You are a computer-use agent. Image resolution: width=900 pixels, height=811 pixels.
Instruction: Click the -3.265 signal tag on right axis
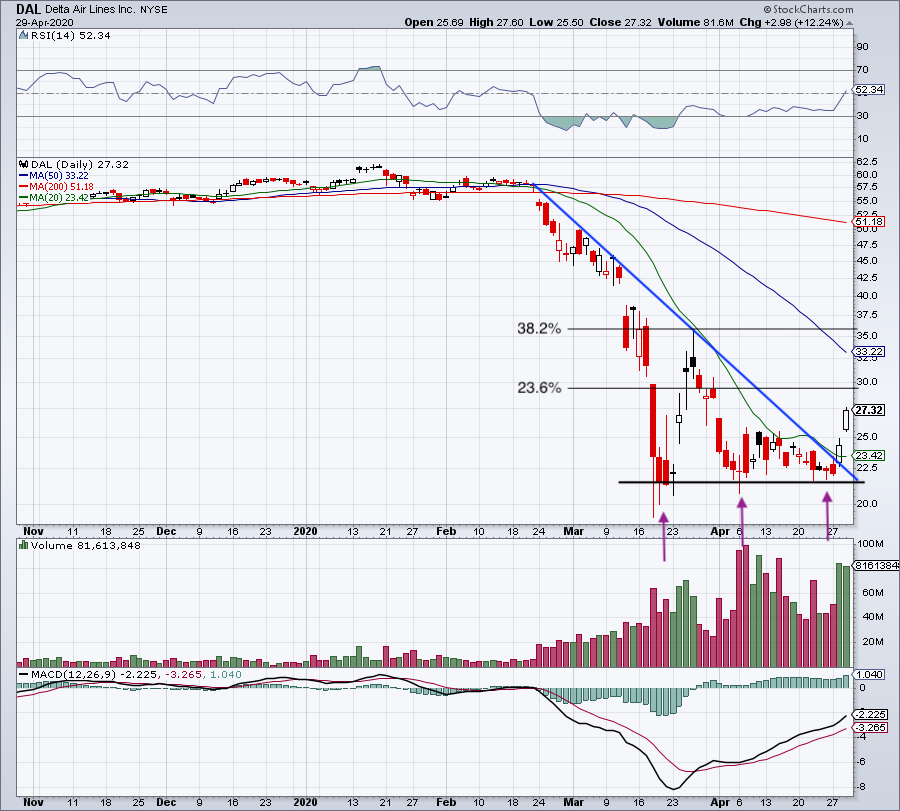point(870,728)
